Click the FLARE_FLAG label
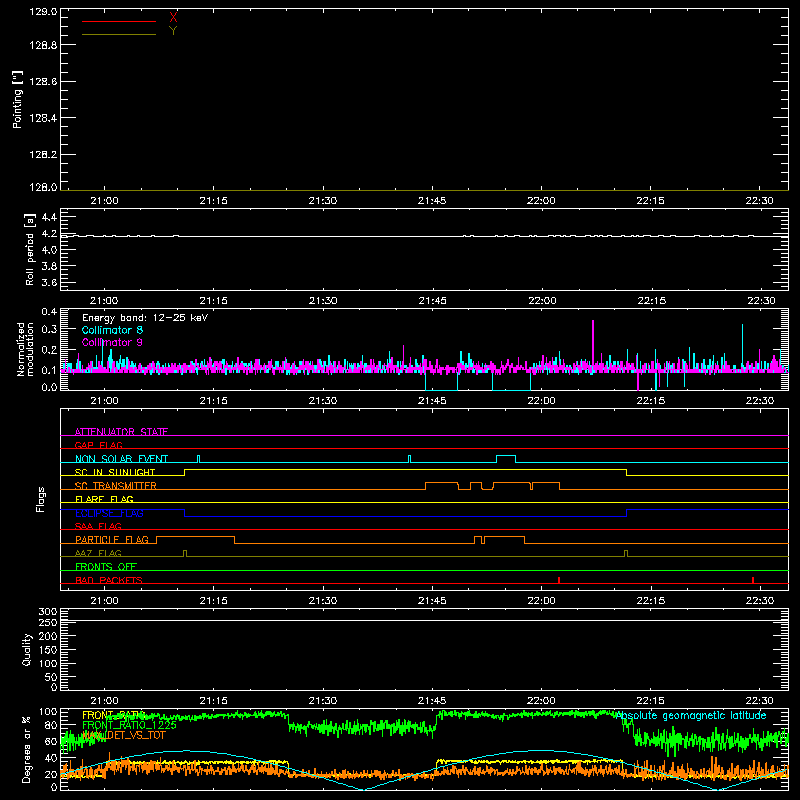The height and width of the screenshot is (800, 800). (x=104, y=499)
